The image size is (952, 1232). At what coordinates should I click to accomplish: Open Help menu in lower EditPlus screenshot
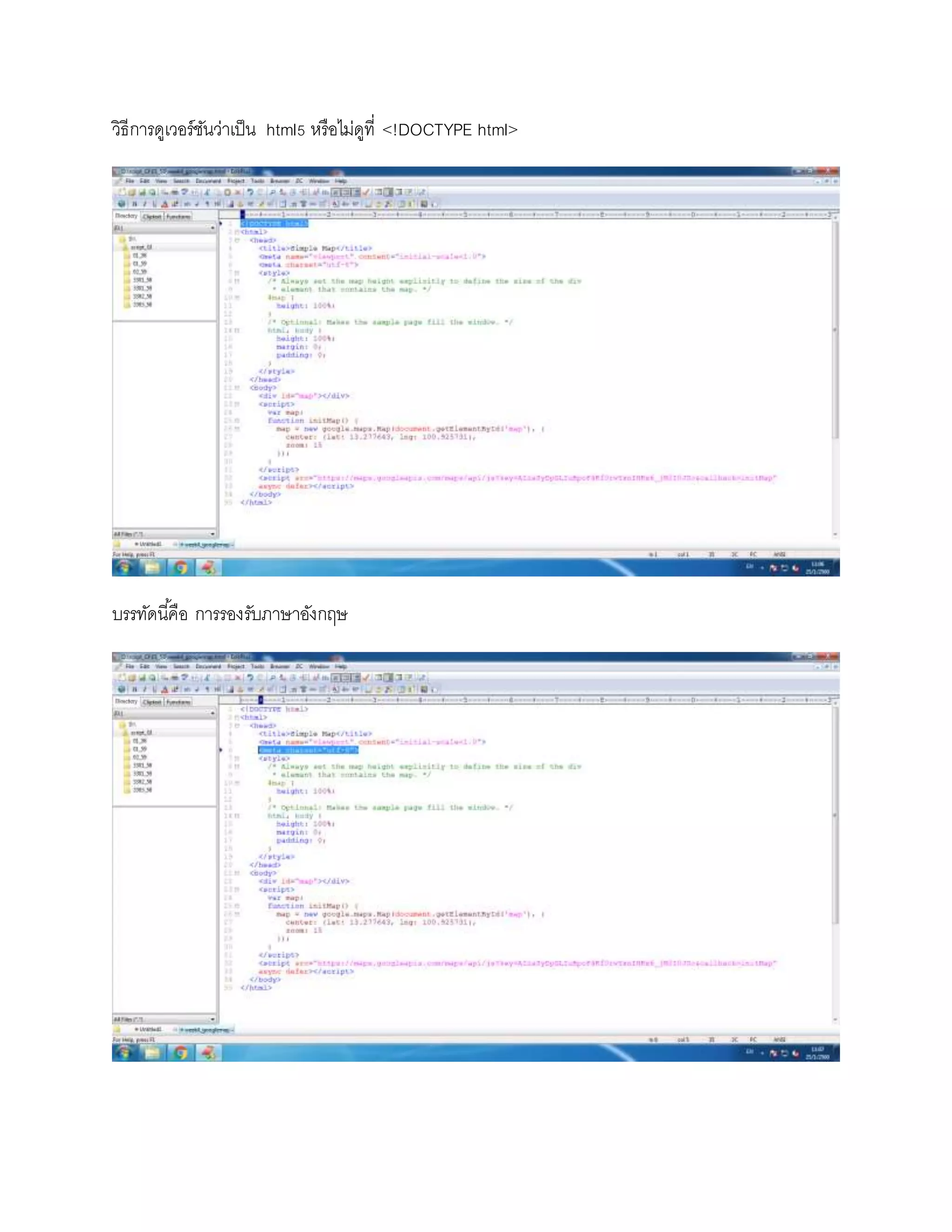click(x=341, y=666)
